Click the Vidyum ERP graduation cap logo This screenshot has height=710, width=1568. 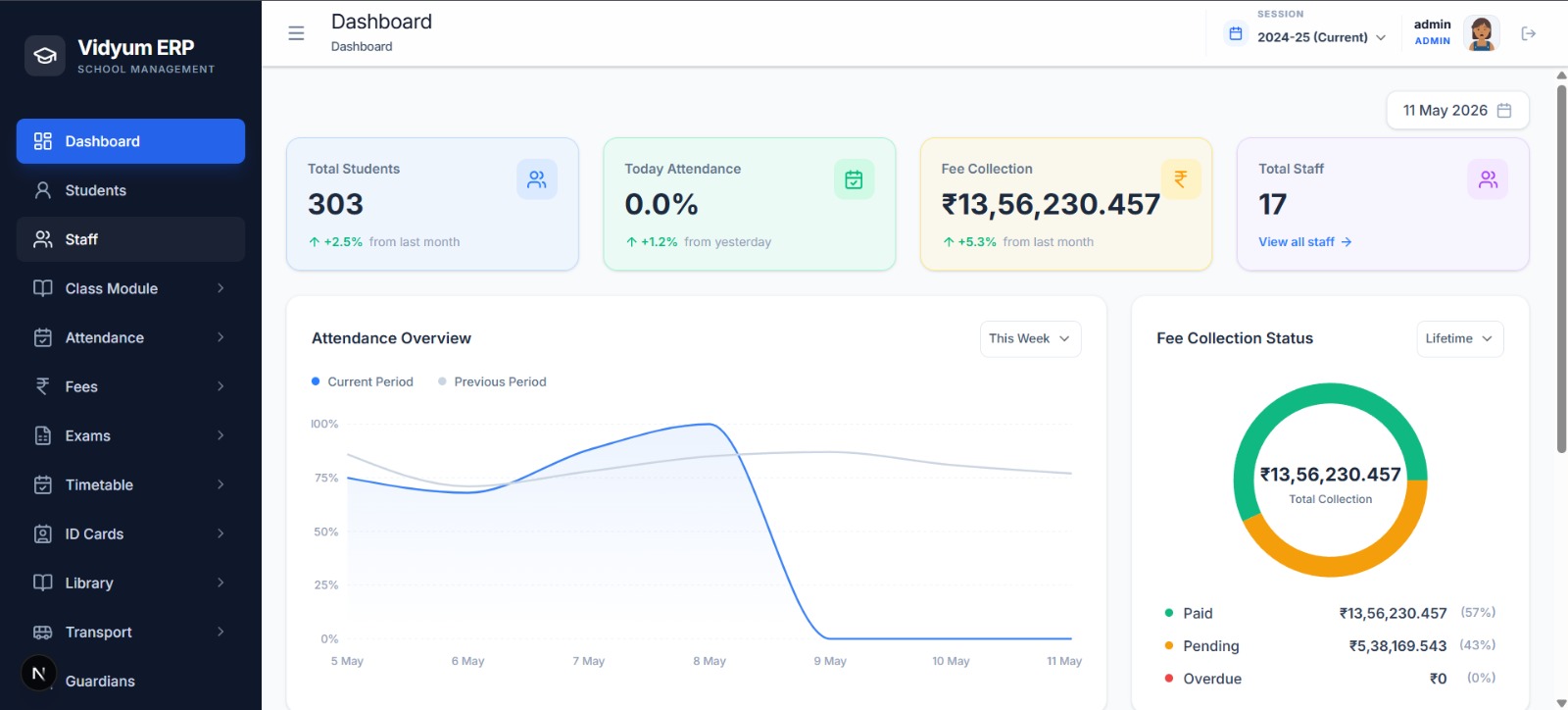coord(45,56)
